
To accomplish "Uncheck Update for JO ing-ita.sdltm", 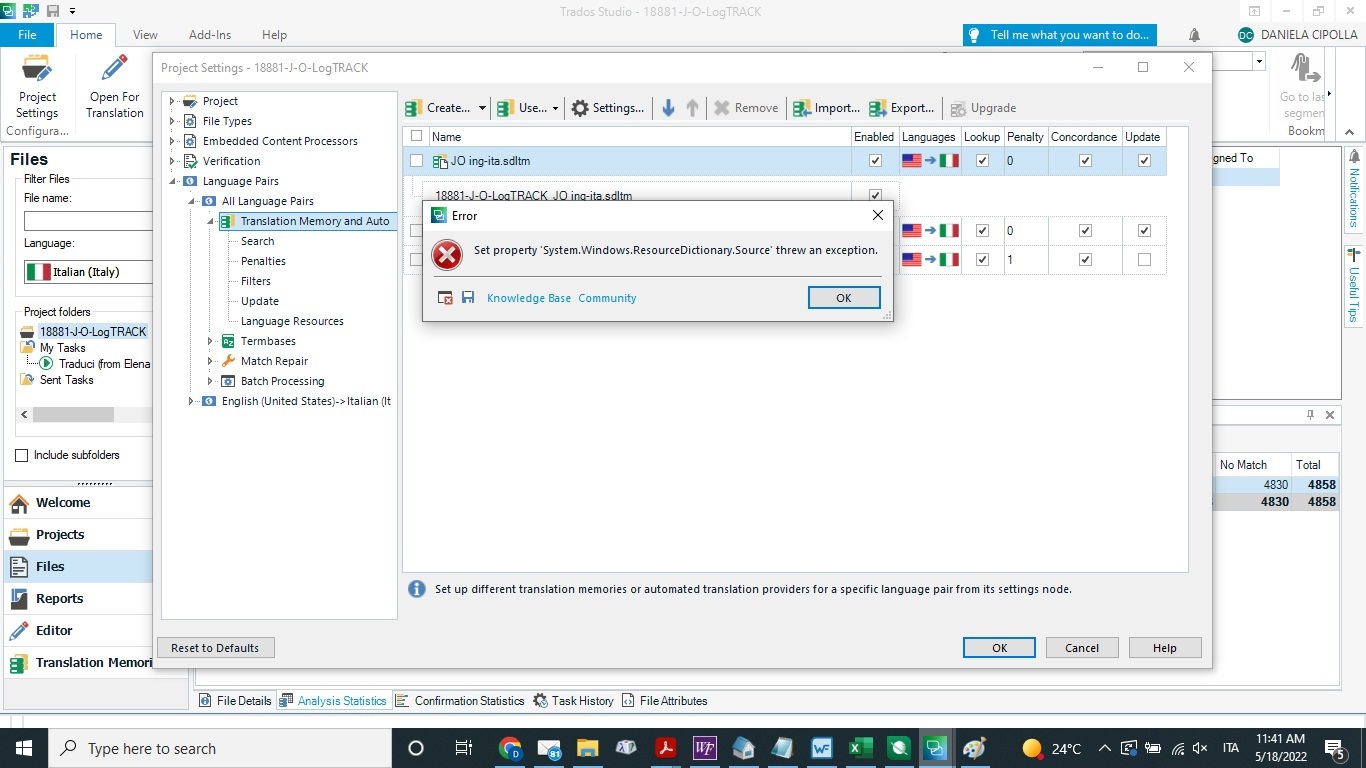I will (1144, 161).
